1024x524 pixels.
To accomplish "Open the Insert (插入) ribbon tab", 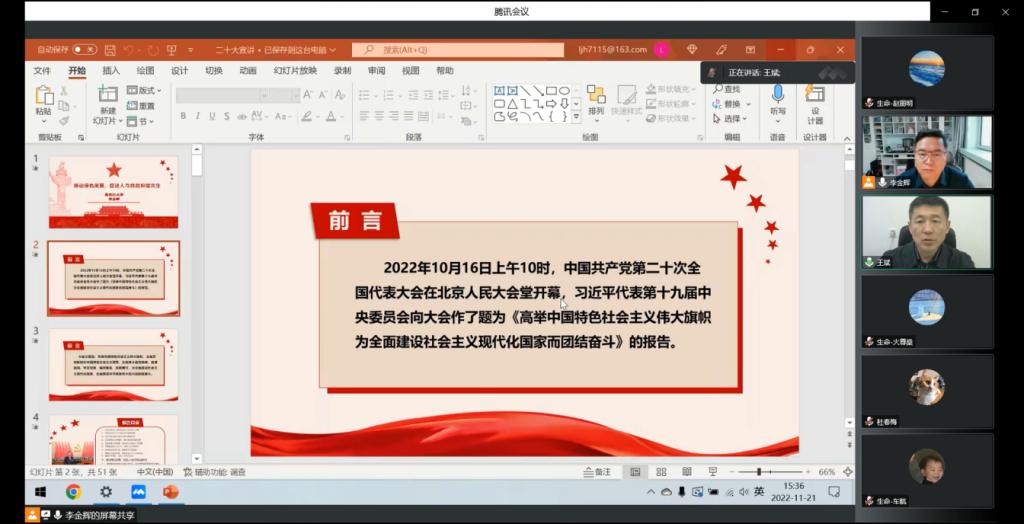I will [x=111, y=71].
